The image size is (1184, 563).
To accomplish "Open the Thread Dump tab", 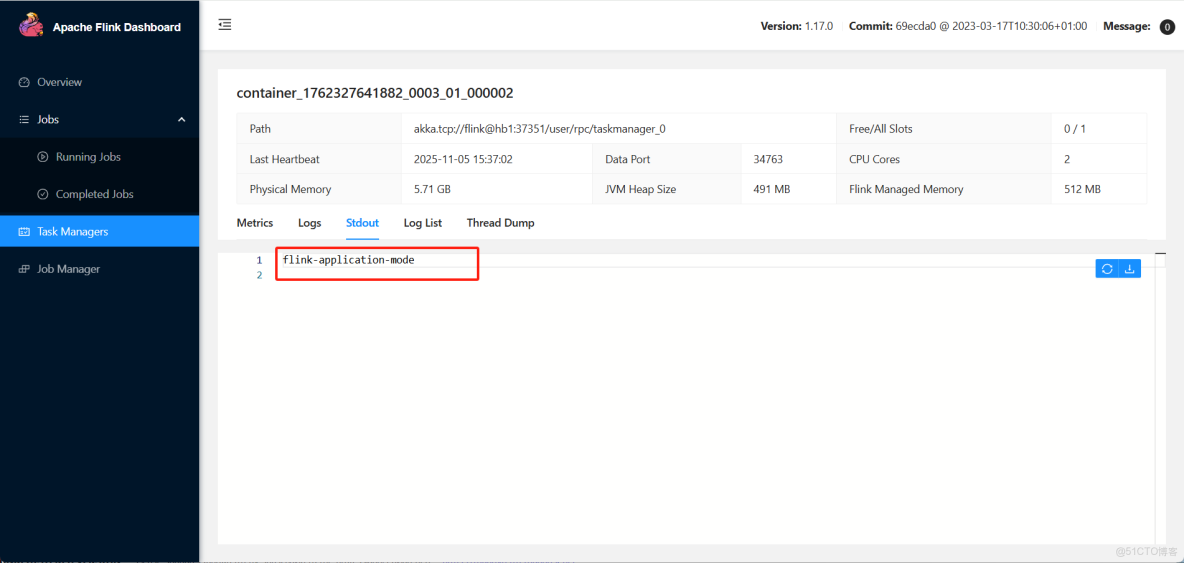I will coord(501,223).
